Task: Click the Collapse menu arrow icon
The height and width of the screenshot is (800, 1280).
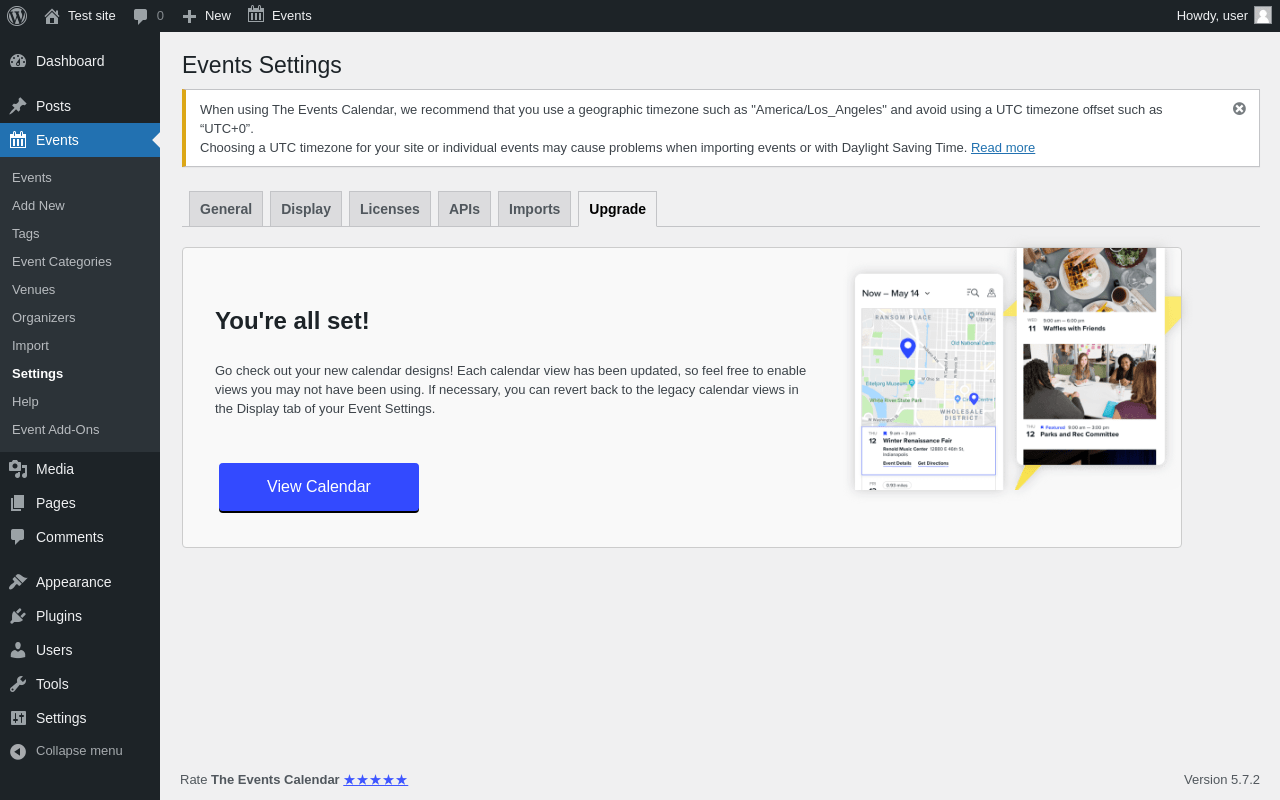Action: pyautogui.click(x=18, y=751)
